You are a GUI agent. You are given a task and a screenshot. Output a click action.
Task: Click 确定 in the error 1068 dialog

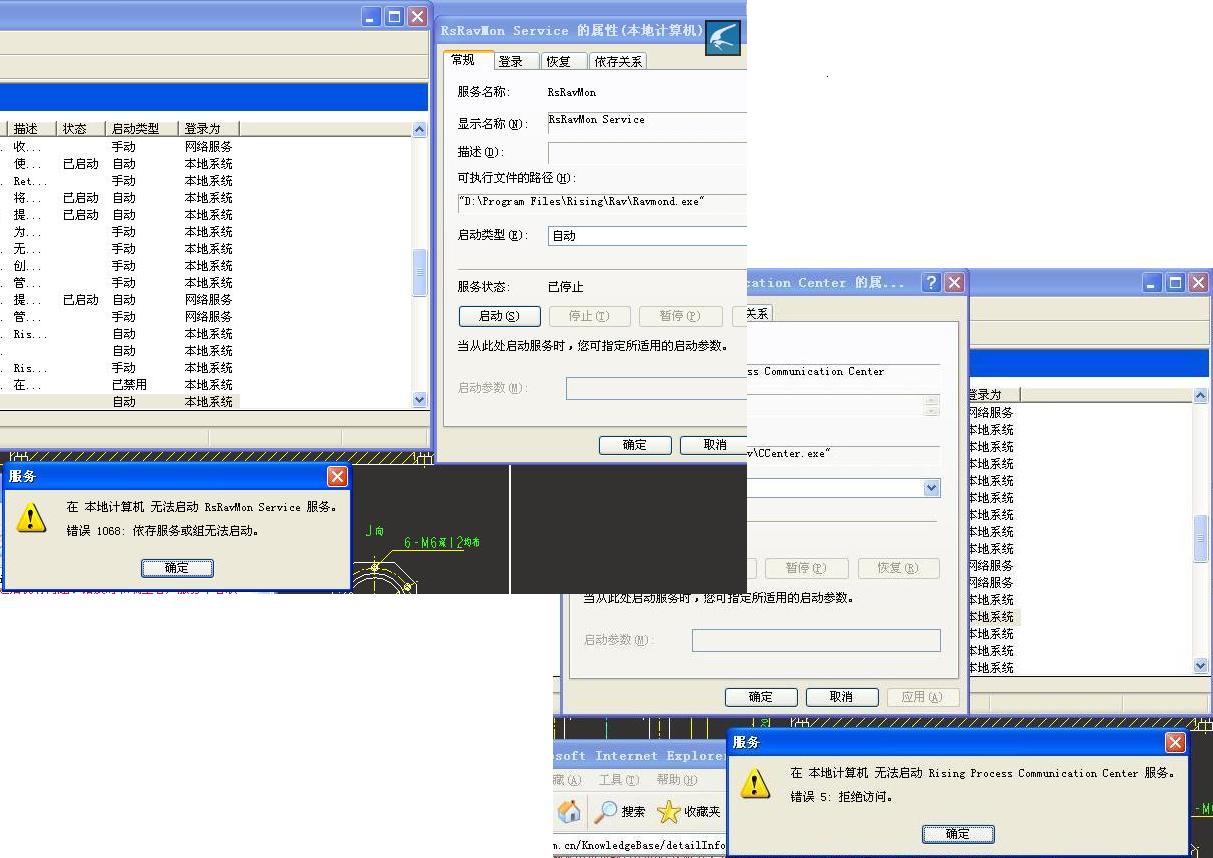[x=177, y=568]
